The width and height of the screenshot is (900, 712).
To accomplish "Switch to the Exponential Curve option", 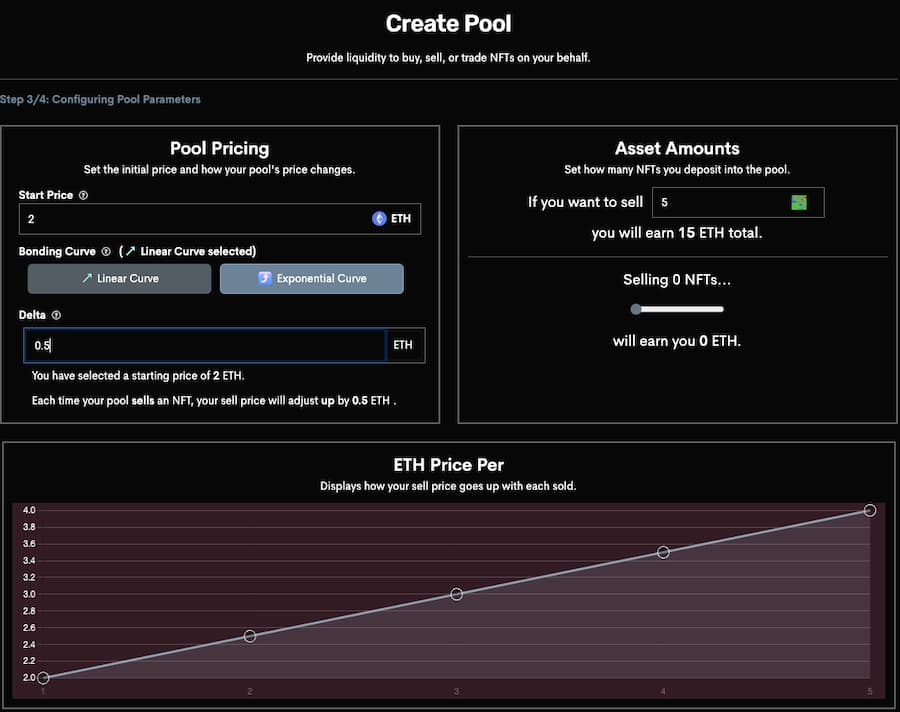I will [x=311, y=278].
